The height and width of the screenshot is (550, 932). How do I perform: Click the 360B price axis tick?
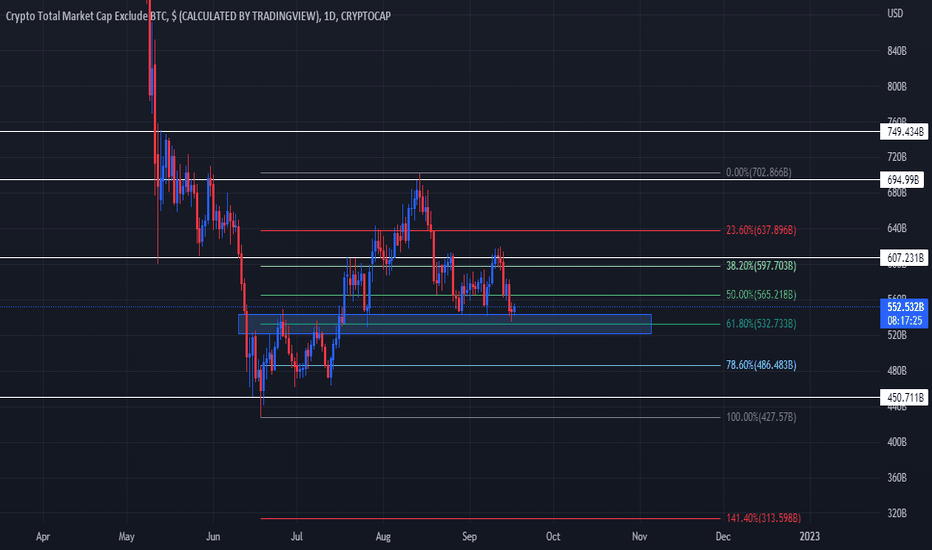pyautogui.click(x=897, y=478)
